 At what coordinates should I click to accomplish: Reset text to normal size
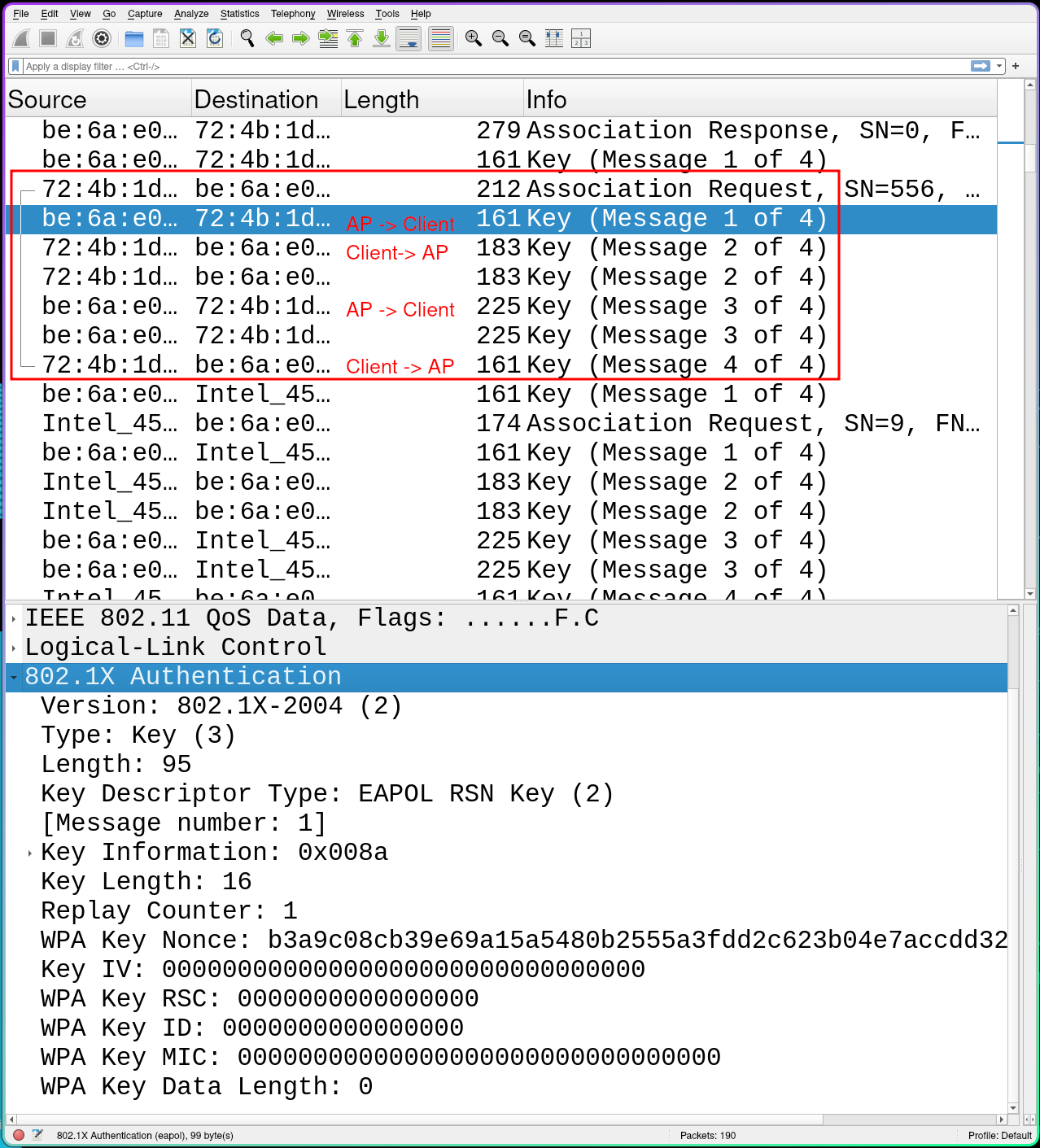coord(527,38)
